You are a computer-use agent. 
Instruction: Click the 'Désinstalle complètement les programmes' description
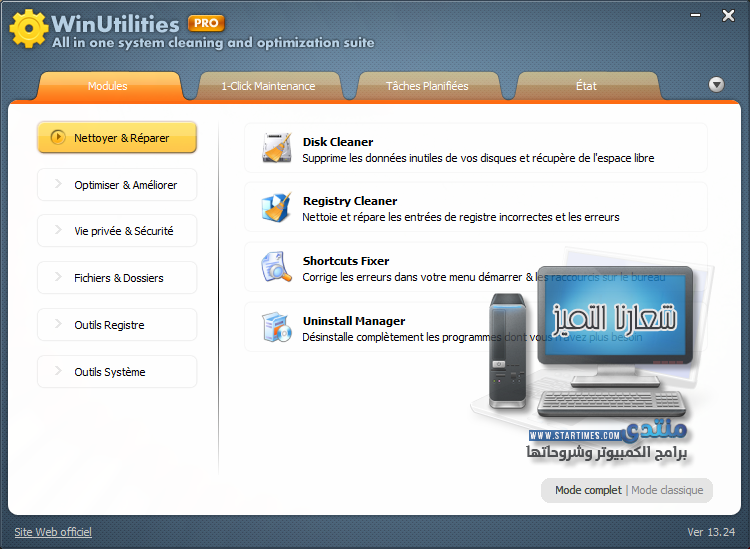(472, 337)
